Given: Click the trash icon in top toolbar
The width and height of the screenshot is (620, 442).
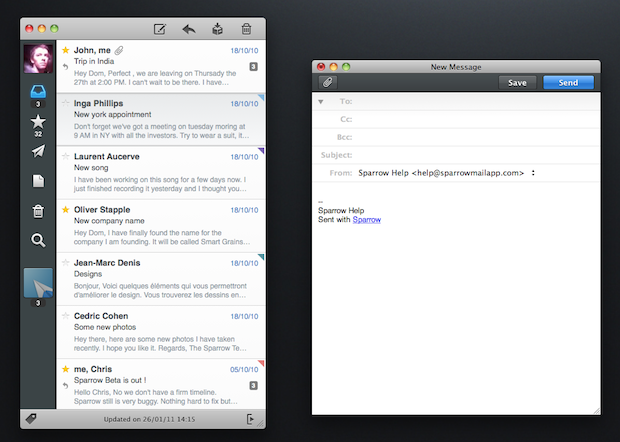Looking at the screenshot, I should [246, 29].
